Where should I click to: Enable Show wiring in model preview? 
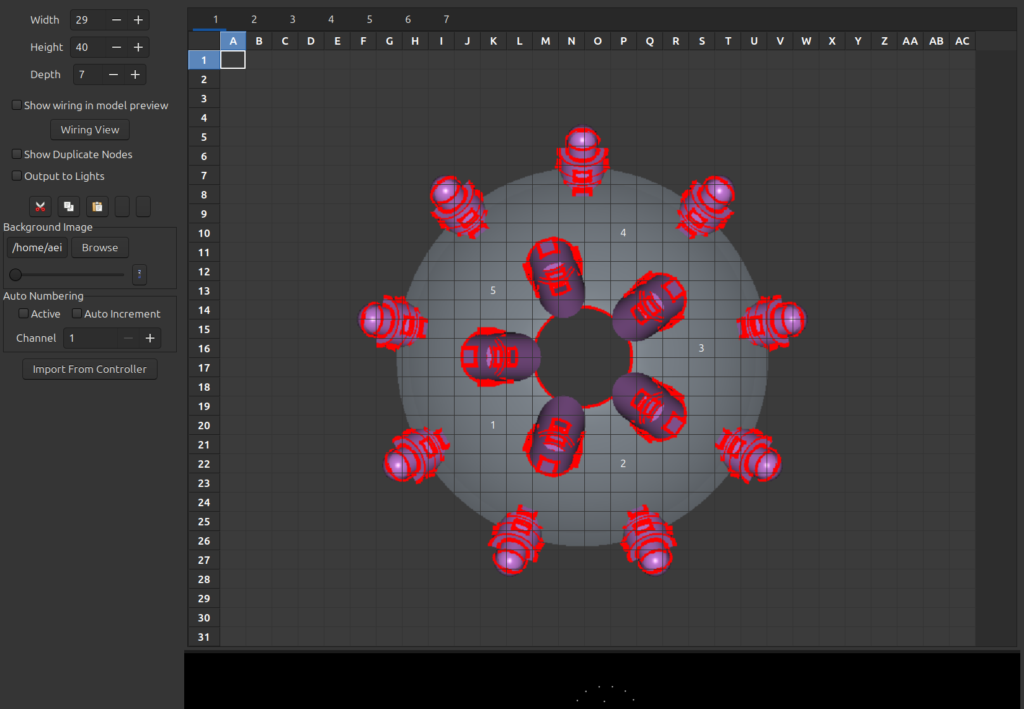click(x=16, y=105)
